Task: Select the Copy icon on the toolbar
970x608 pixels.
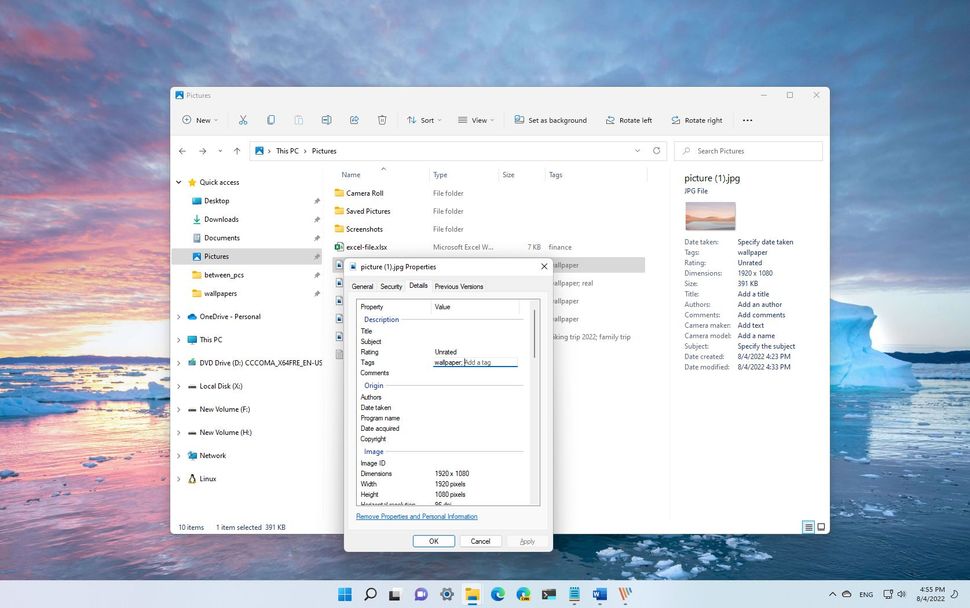Action: tap(271, 120)
